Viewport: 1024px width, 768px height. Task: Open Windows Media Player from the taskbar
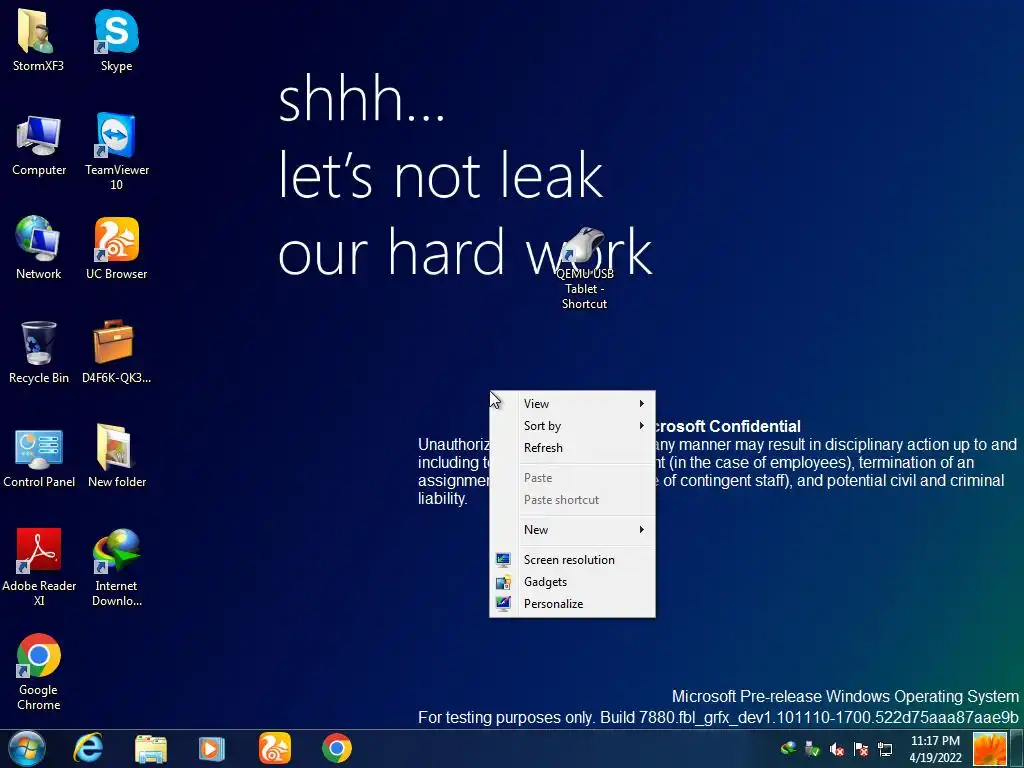(212, 748)
